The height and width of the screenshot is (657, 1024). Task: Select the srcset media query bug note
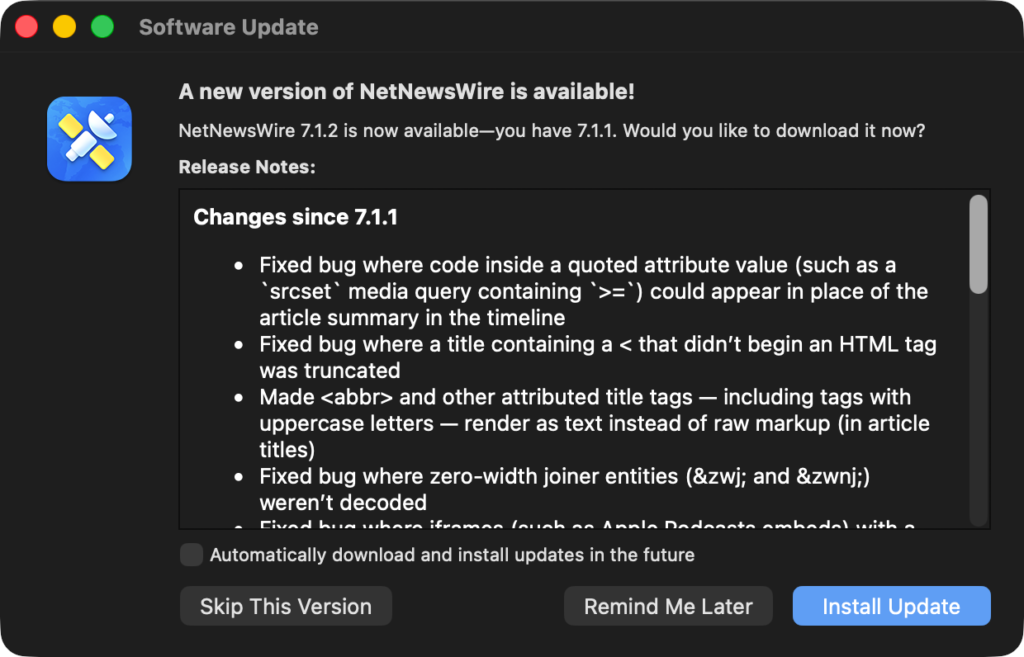[593, 291]
